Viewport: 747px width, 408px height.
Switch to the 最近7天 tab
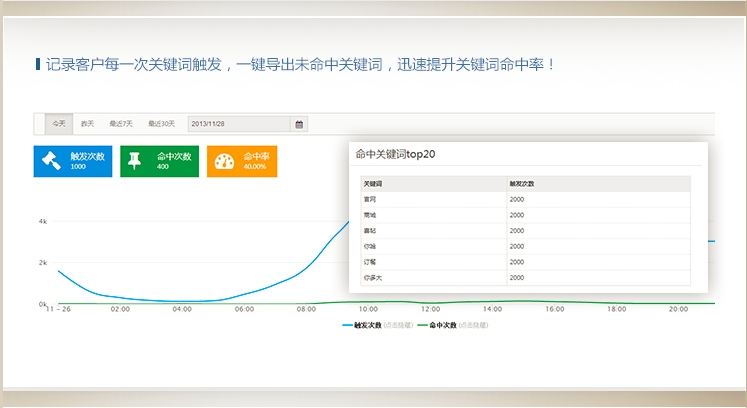tap(123, 124)
